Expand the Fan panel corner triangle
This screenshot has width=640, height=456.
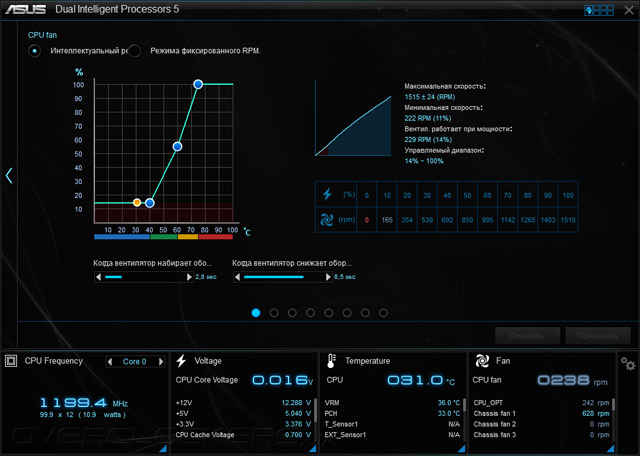pos(611,449)
